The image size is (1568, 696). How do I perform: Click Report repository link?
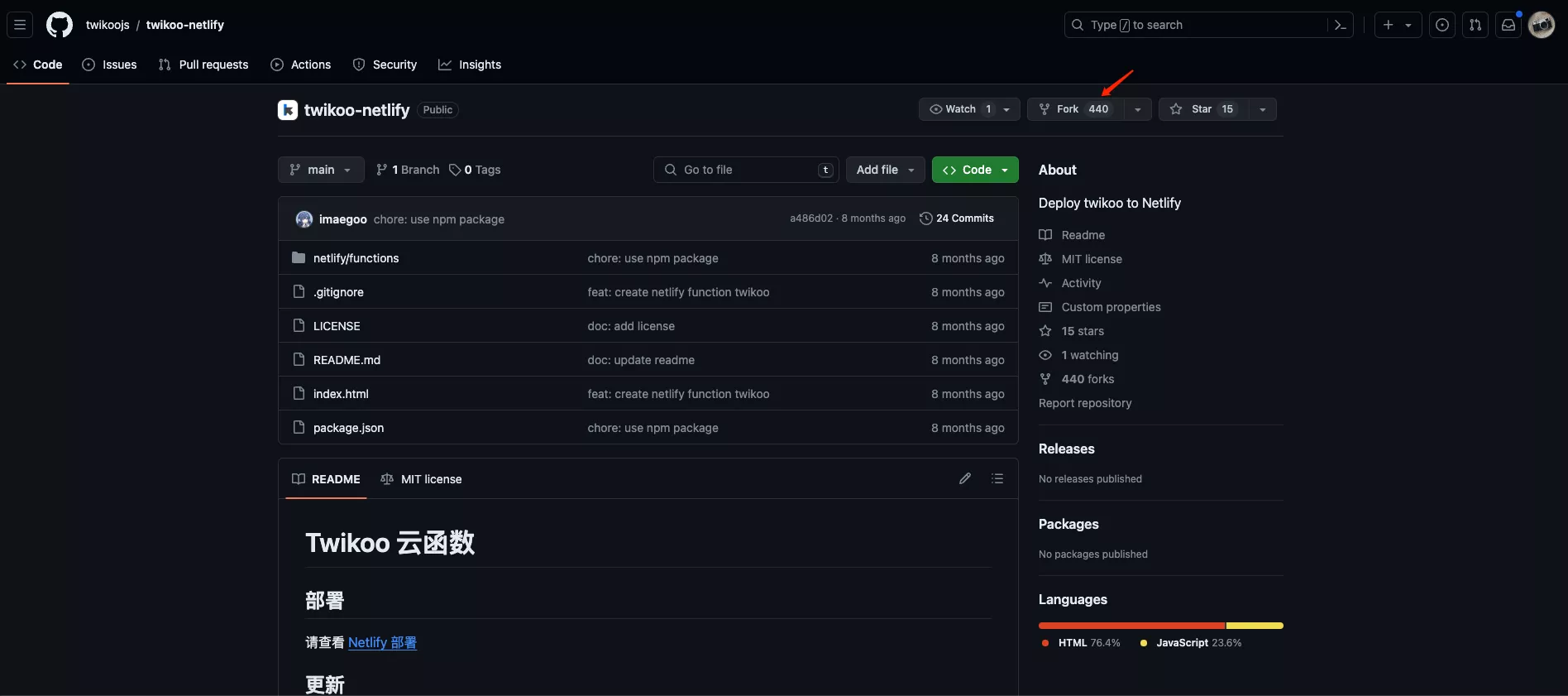tap(1085, 403)
